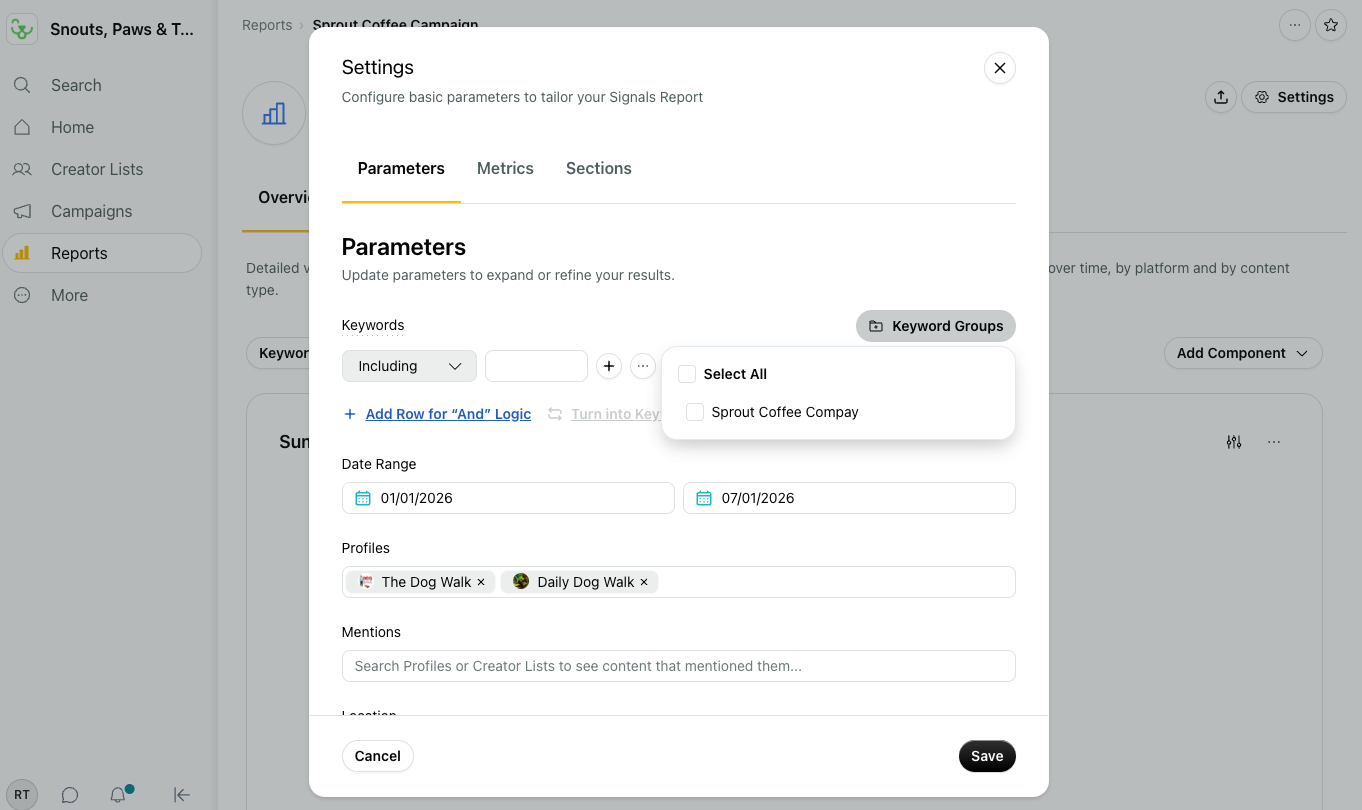
Task: Click the Save button
Action: (x=987, y=756)
